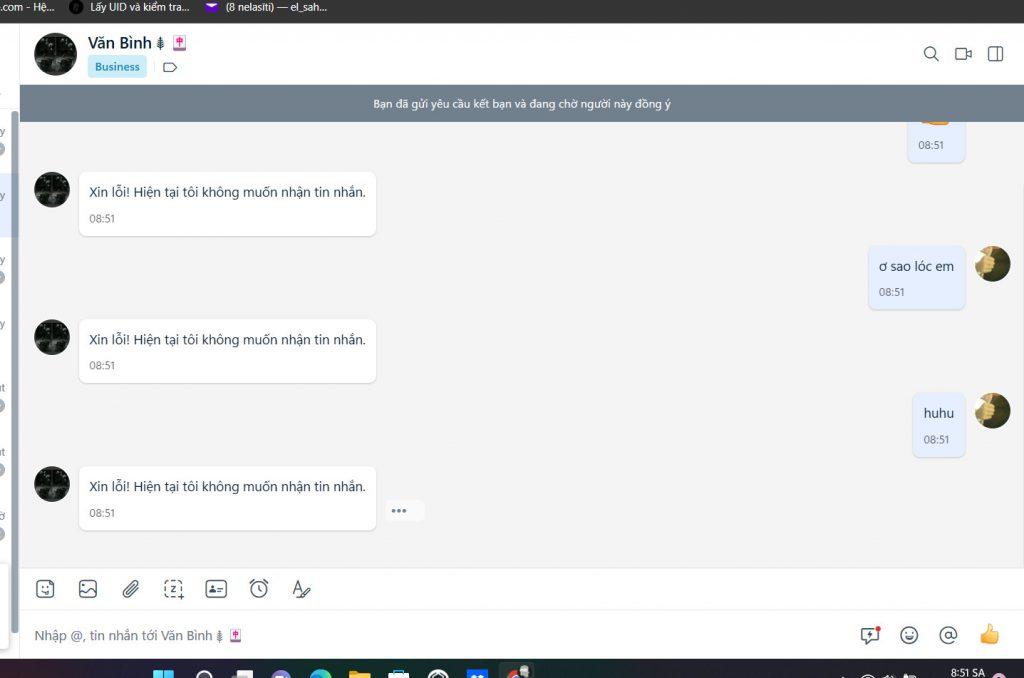Send a thumbs-up like
The width and height of the screenshot is (1024, 678).
point(989,635)
